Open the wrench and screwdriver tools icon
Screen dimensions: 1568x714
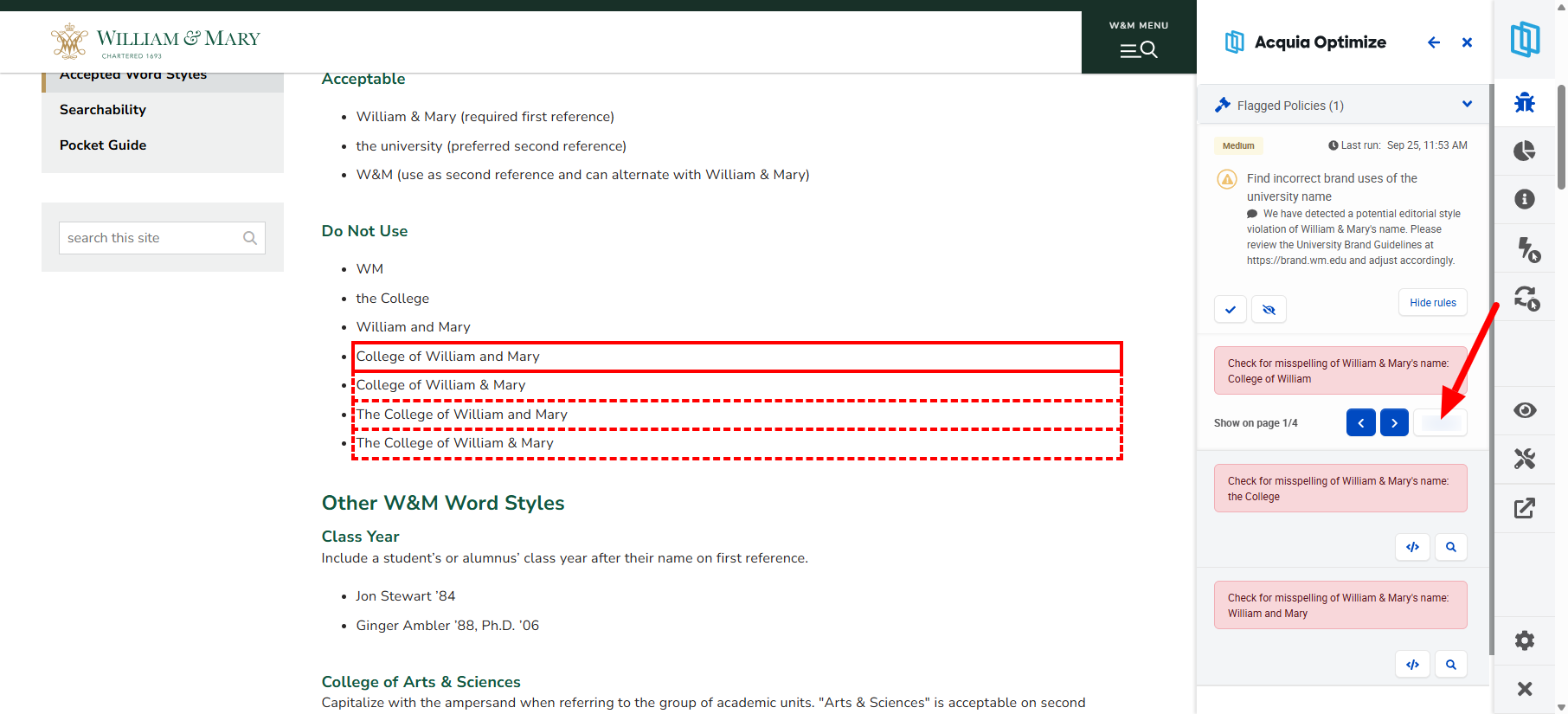coord(1525,459)
